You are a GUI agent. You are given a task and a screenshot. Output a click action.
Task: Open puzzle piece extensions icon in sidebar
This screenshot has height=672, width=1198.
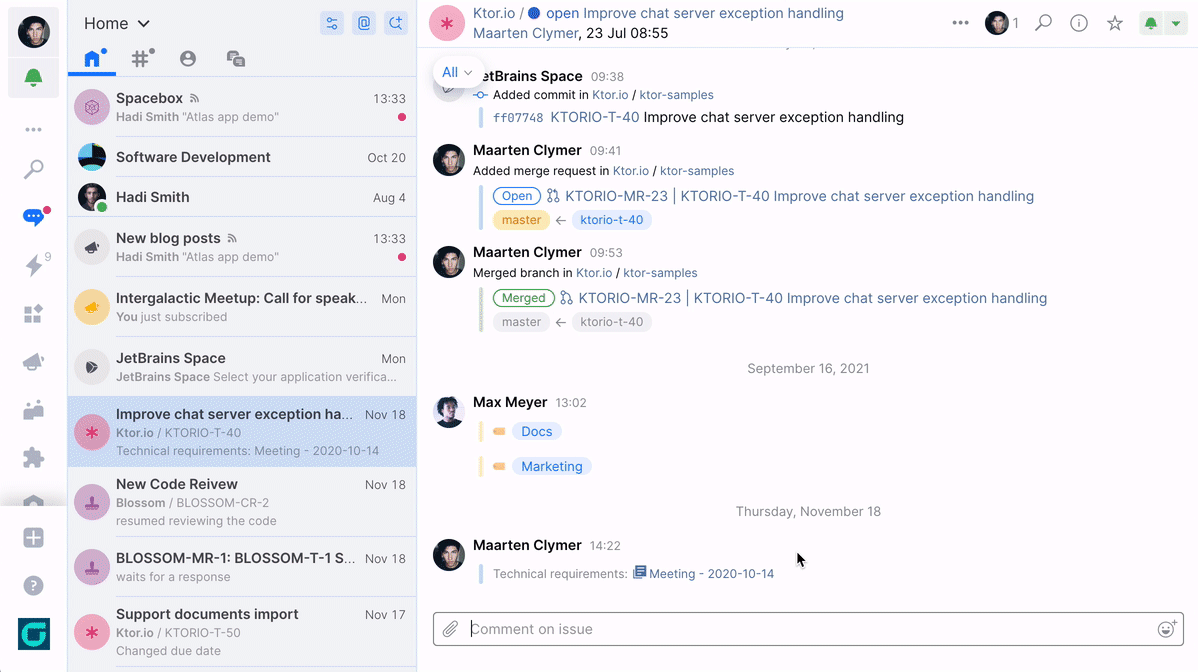coord(34,458)
